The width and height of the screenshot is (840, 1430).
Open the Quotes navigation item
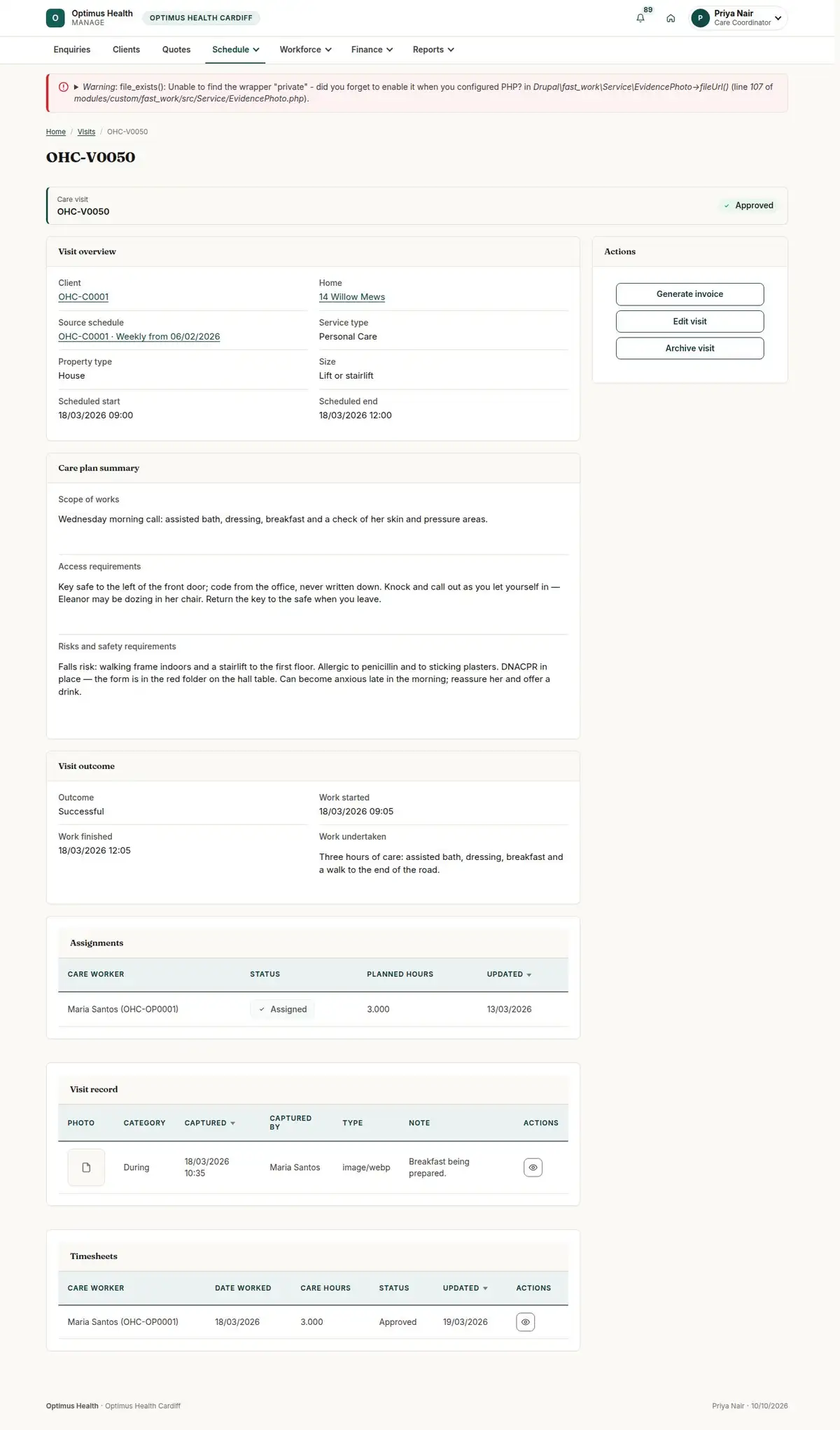coord(176,50)
